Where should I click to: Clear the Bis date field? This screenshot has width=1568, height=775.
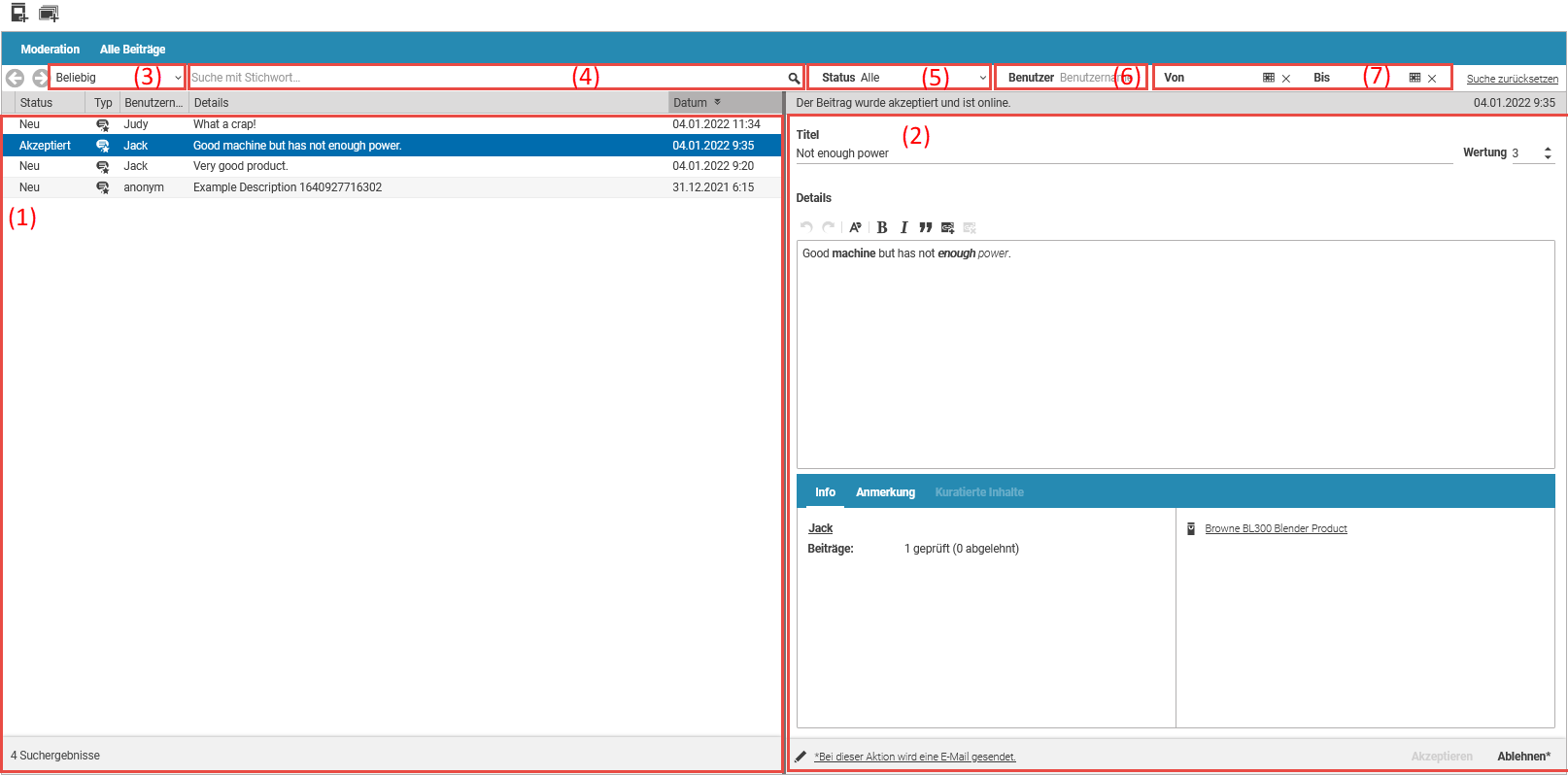tap(1432, 79)
